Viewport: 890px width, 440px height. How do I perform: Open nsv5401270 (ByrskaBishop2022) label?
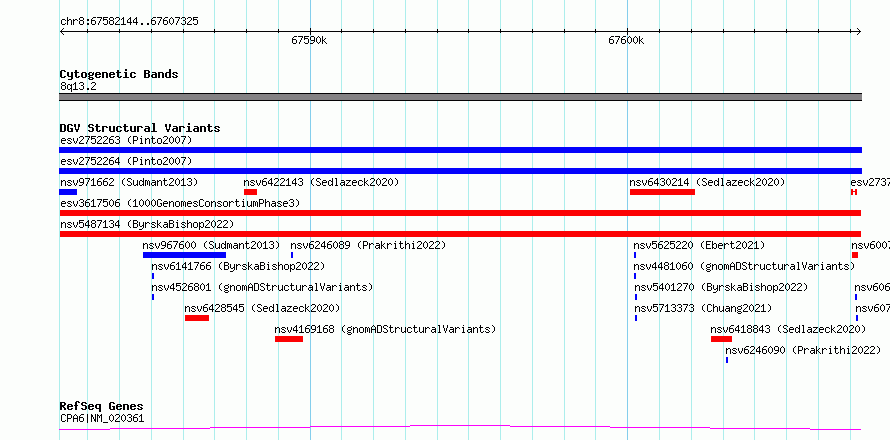coord(721,287)
